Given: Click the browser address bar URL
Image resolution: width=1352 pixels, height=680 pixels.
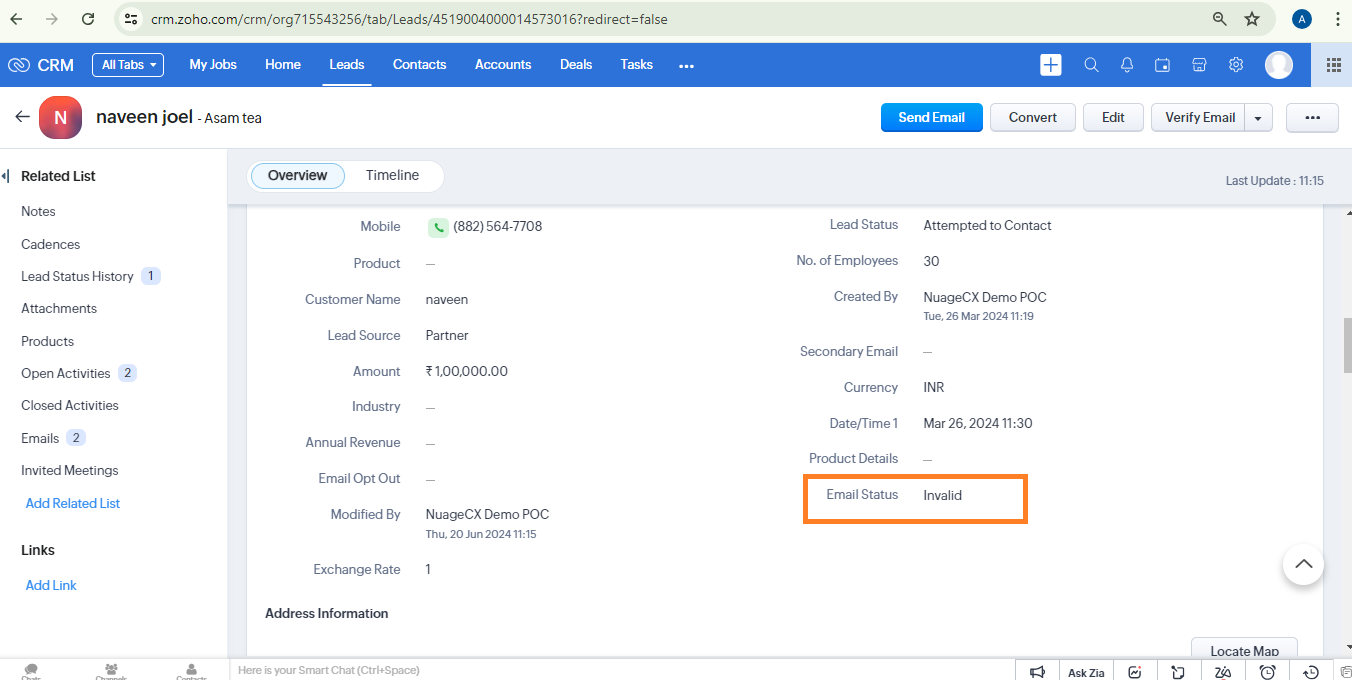Looking at the screenshot, I should coord(409,19).
